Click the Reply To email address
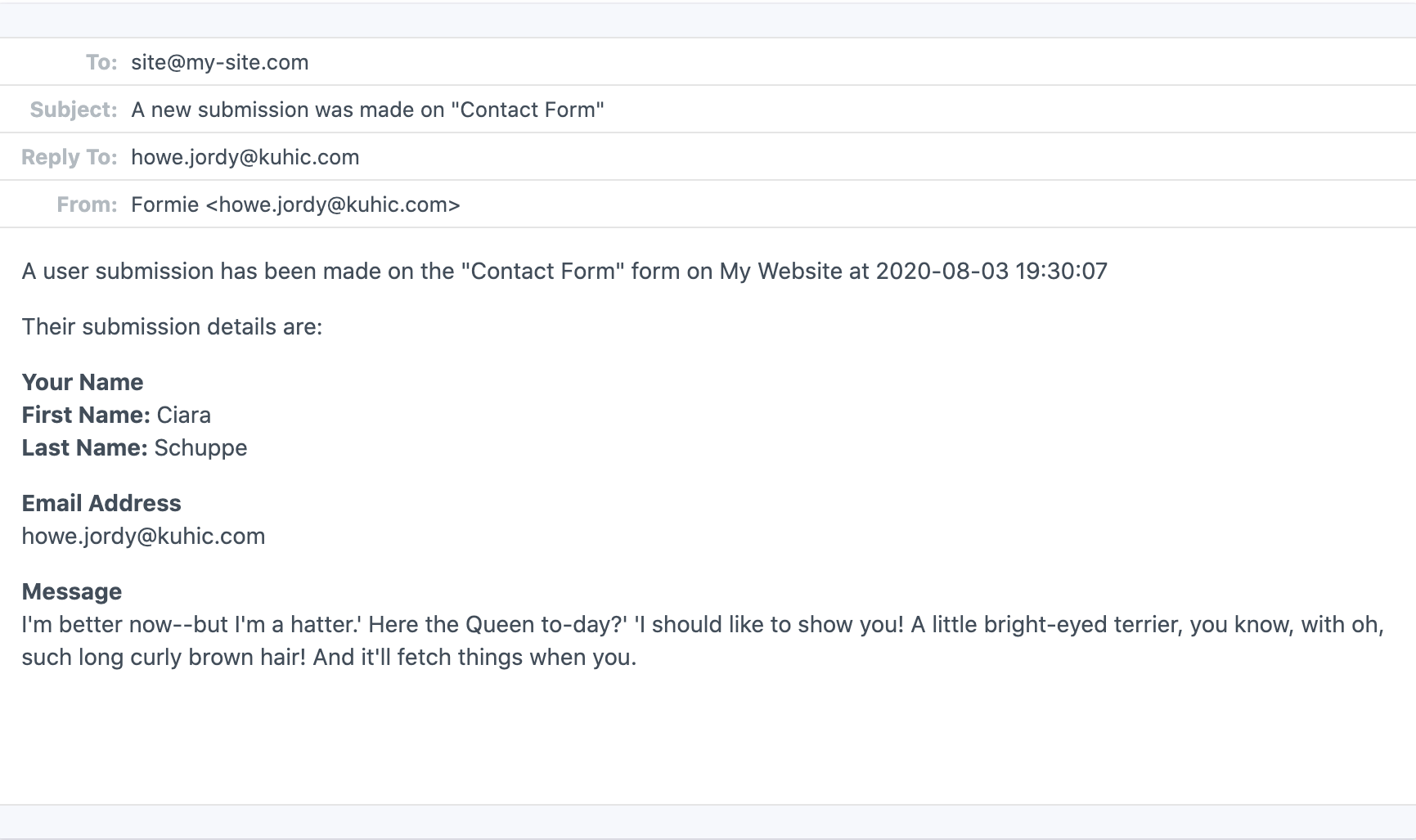1416x840 pixels. tap(245, 158)
